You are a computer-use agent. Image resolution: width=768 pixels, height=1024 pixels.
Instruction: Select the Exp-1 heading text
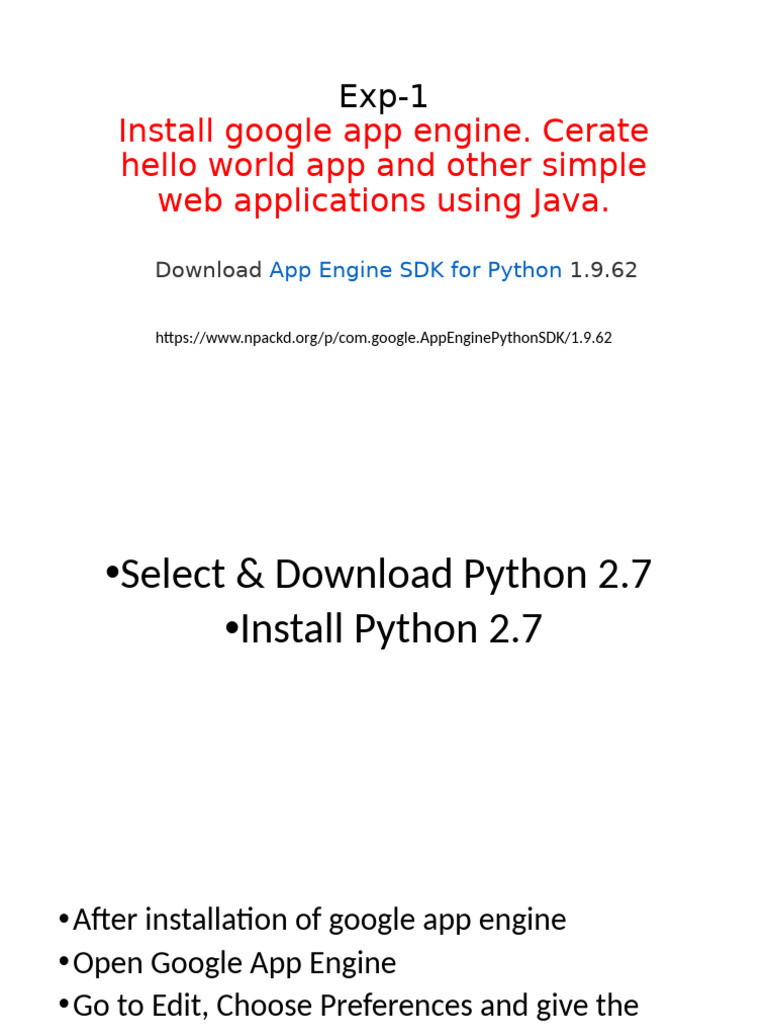(383, 97)
